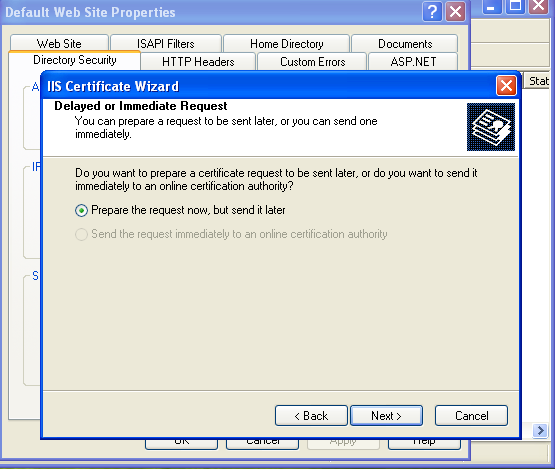Close the Default Web Site Properties dialog
The height and width of the screenshot is (471, 555).
pos(455,12)
